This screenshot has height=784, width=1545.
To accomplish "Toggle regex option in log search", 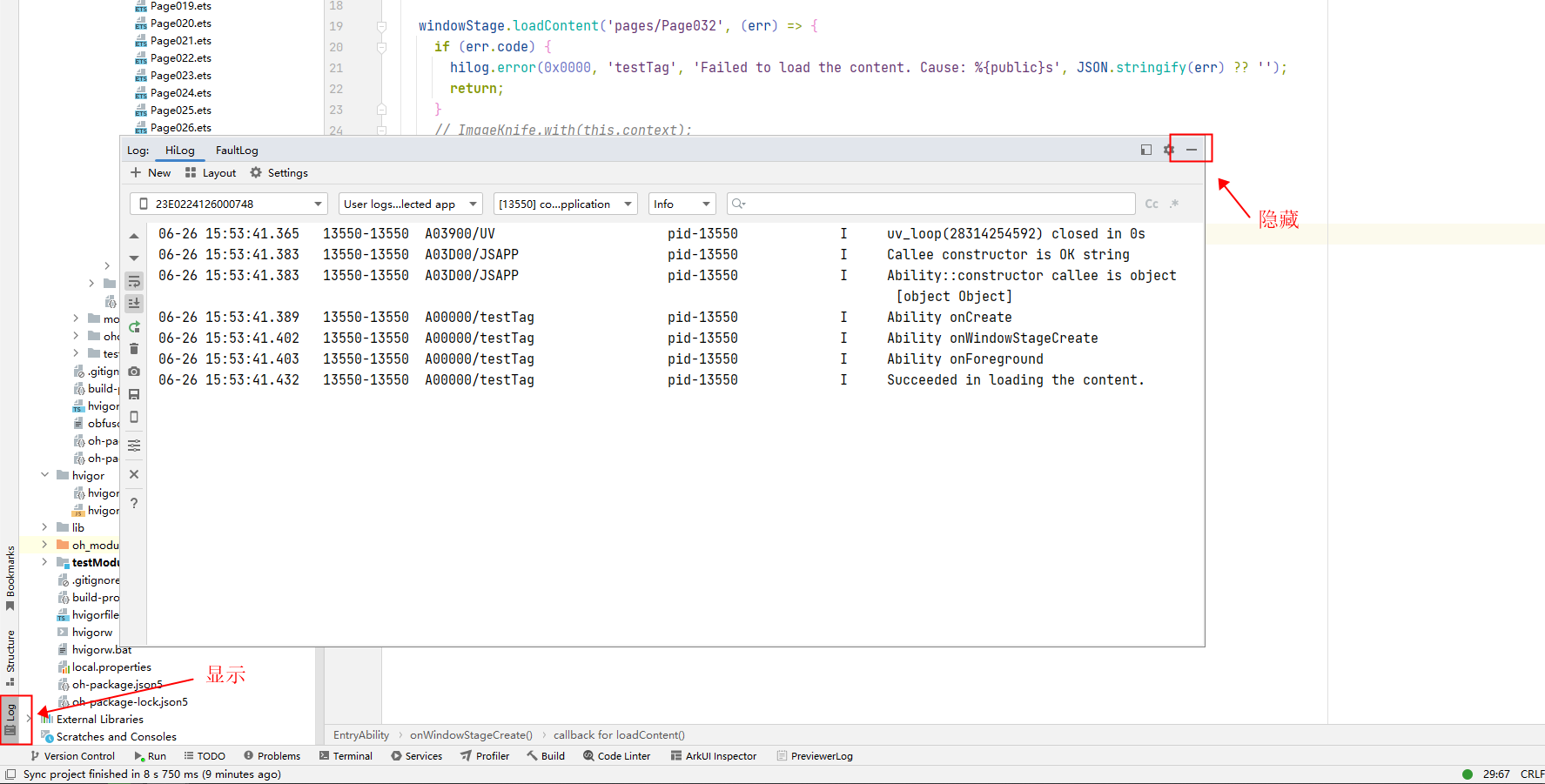I will coord(1174,204).
